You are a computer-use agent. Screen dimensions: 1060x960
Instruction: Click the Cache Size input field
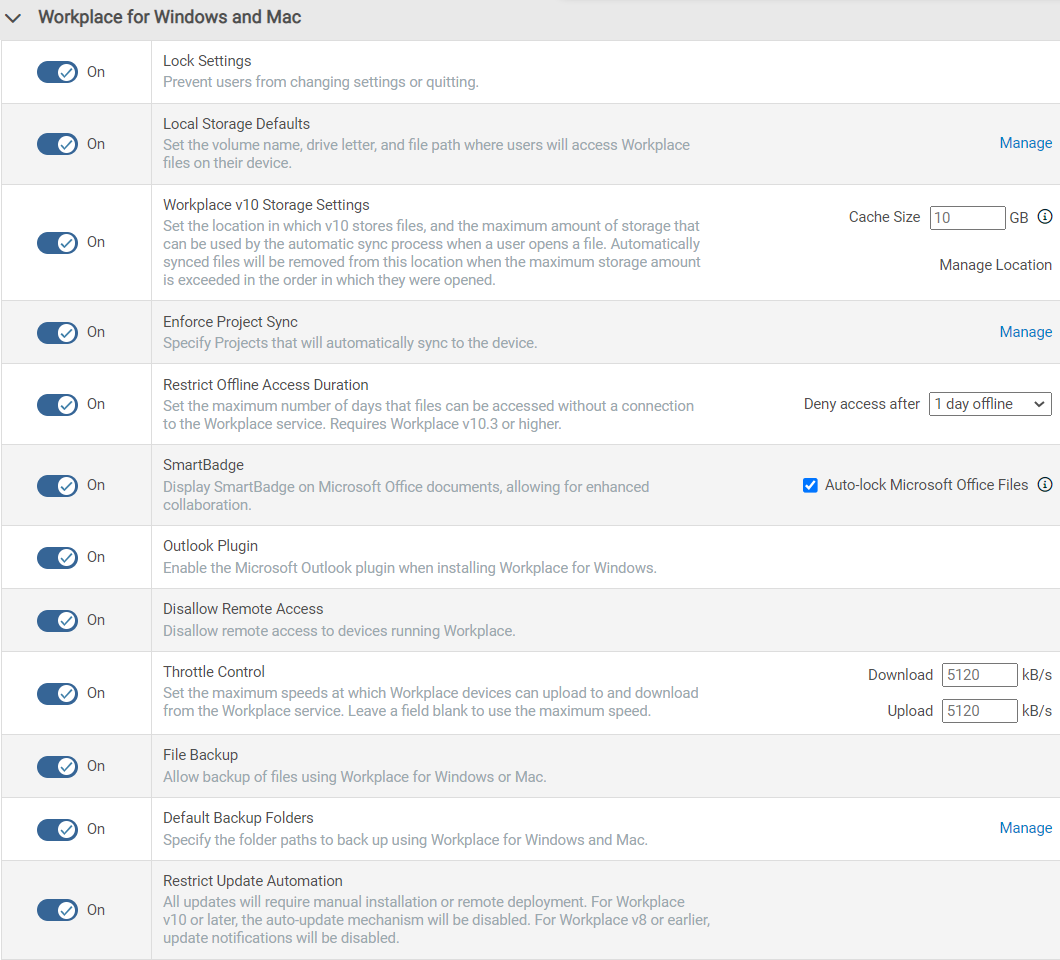pos(967,217)
